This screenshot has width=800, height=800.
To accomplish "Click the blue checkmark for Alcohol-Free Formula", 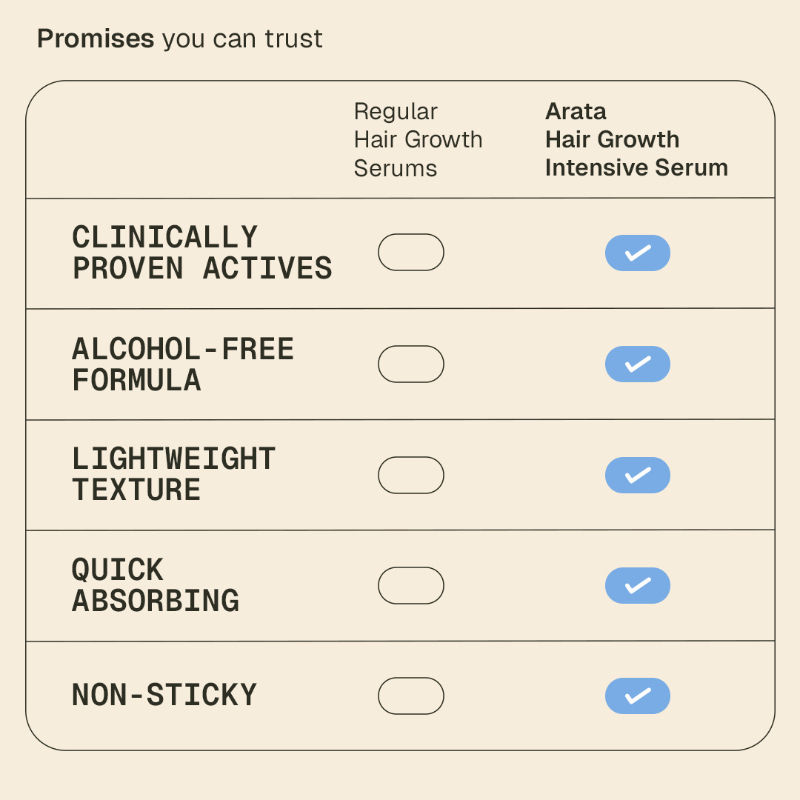I will [x=637, y=364].
